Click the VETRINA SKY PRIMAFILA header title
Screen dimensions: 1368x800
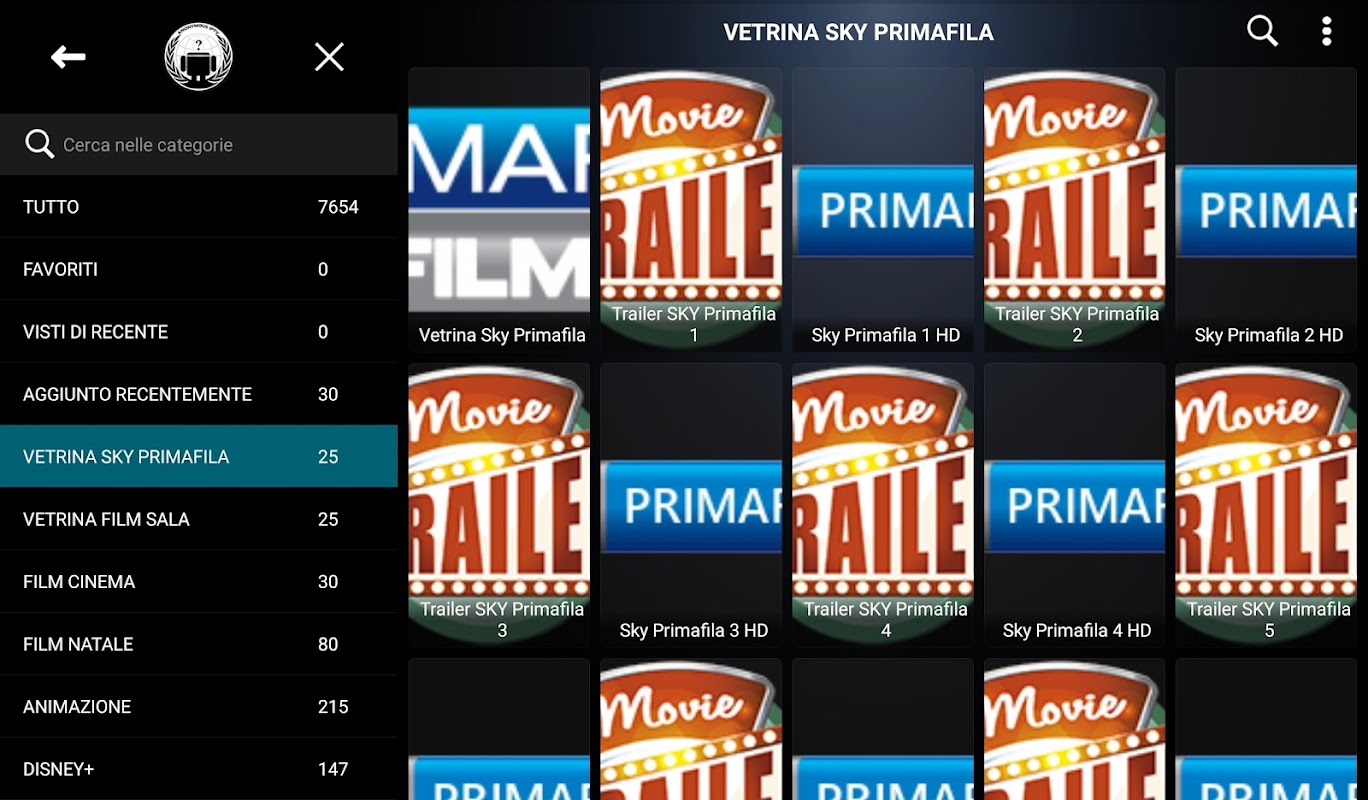point(858,33)
